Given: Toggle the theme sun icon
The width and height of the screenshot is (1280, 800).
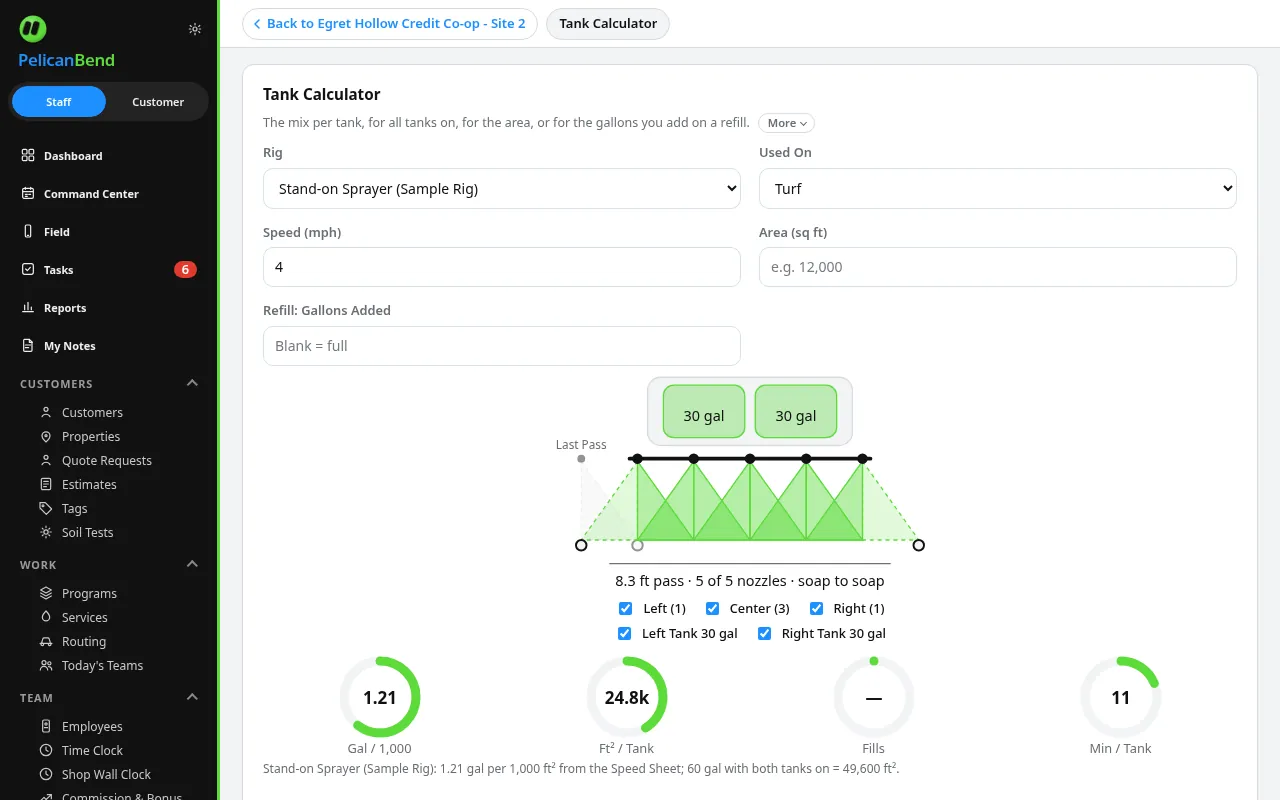Looking at the screenshot, I should (x=195, y=29).
